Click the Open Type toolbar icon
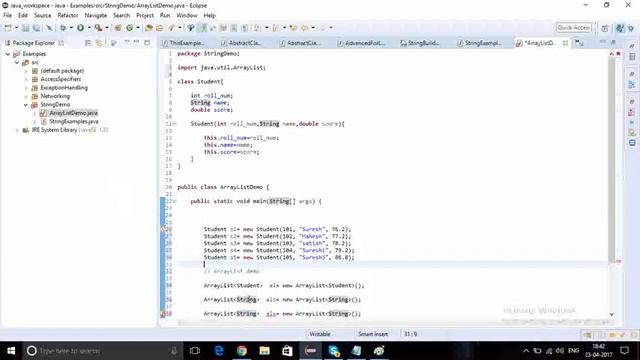Viewport: 640px width, 360px height. click(x=149, y=28)
